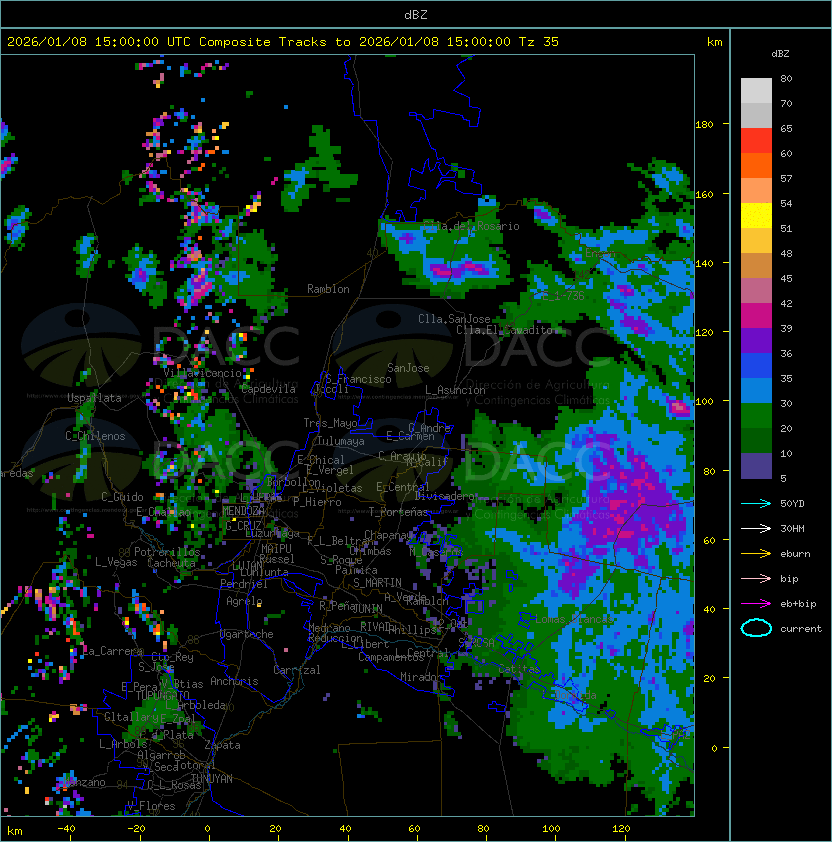Viewport: 832px width, 842px height.
Task: Click the dark purple 10 dBZ swatch
Action: click(x=756, y=466)
